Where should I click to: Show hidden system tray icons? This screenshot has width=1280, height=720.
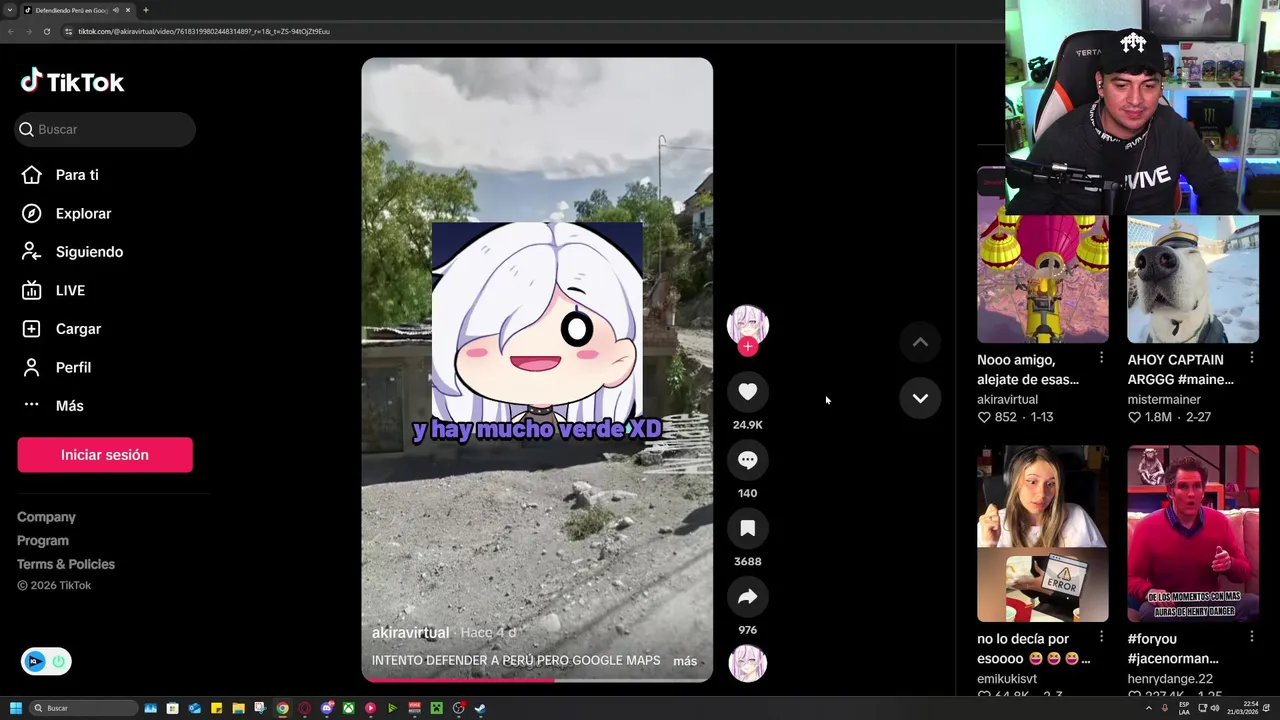(1148, 708)
